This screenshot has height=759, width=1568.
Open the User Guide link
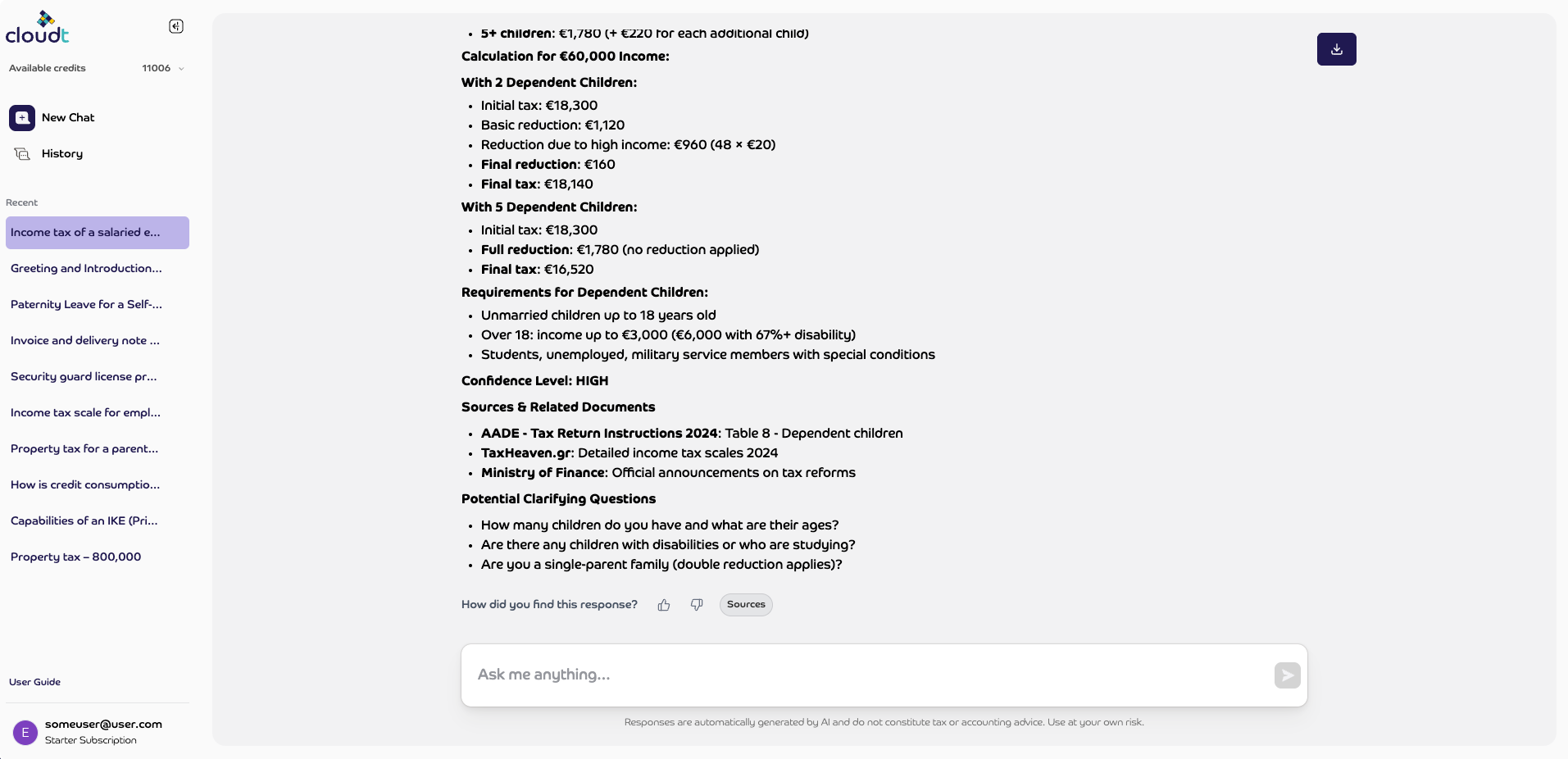(35, 682)
